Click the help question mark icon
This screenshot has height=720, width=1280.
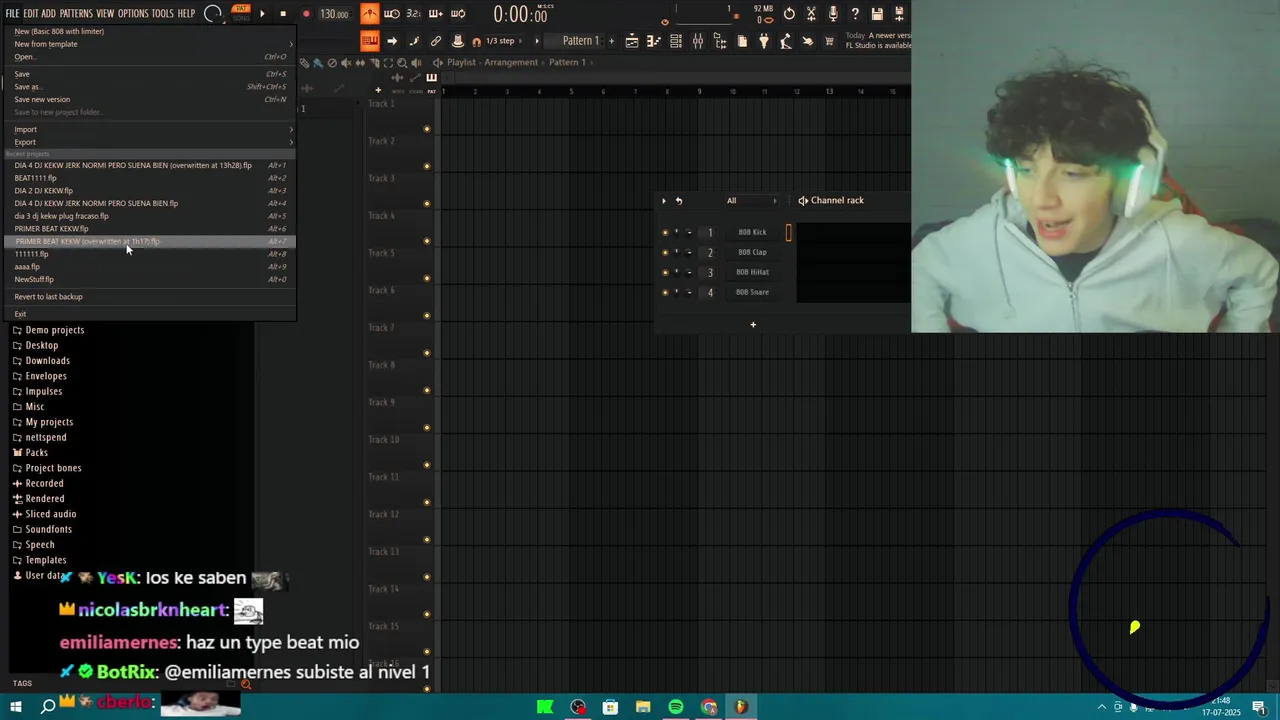[x=855, y=14]
